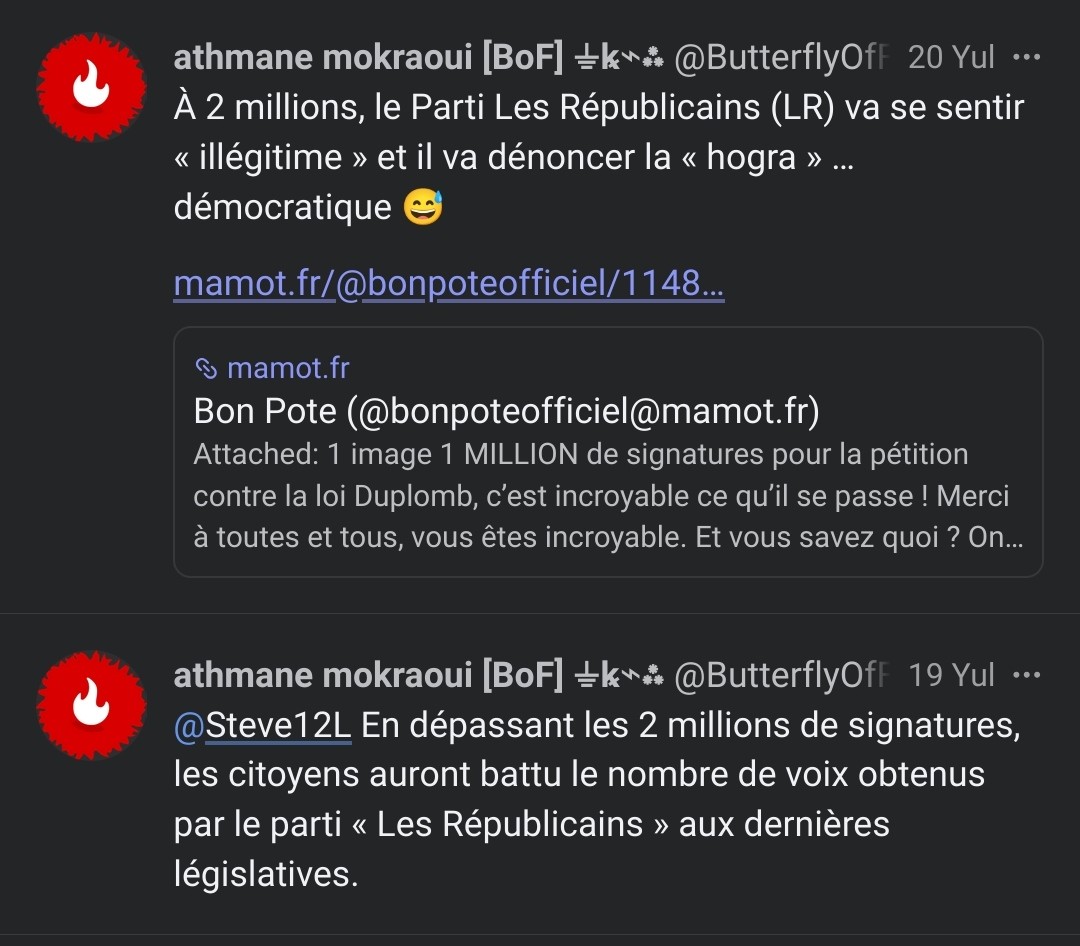Screen dimensions: 1080x946
Task: Click the sweat-smile emoji after "démocratique"
Action: point(422,208)
